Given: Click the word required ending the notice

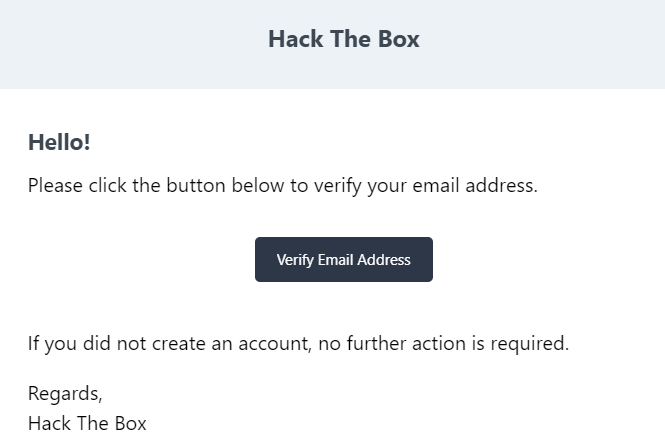Looking at the screenshot, I should click(530, 344).
